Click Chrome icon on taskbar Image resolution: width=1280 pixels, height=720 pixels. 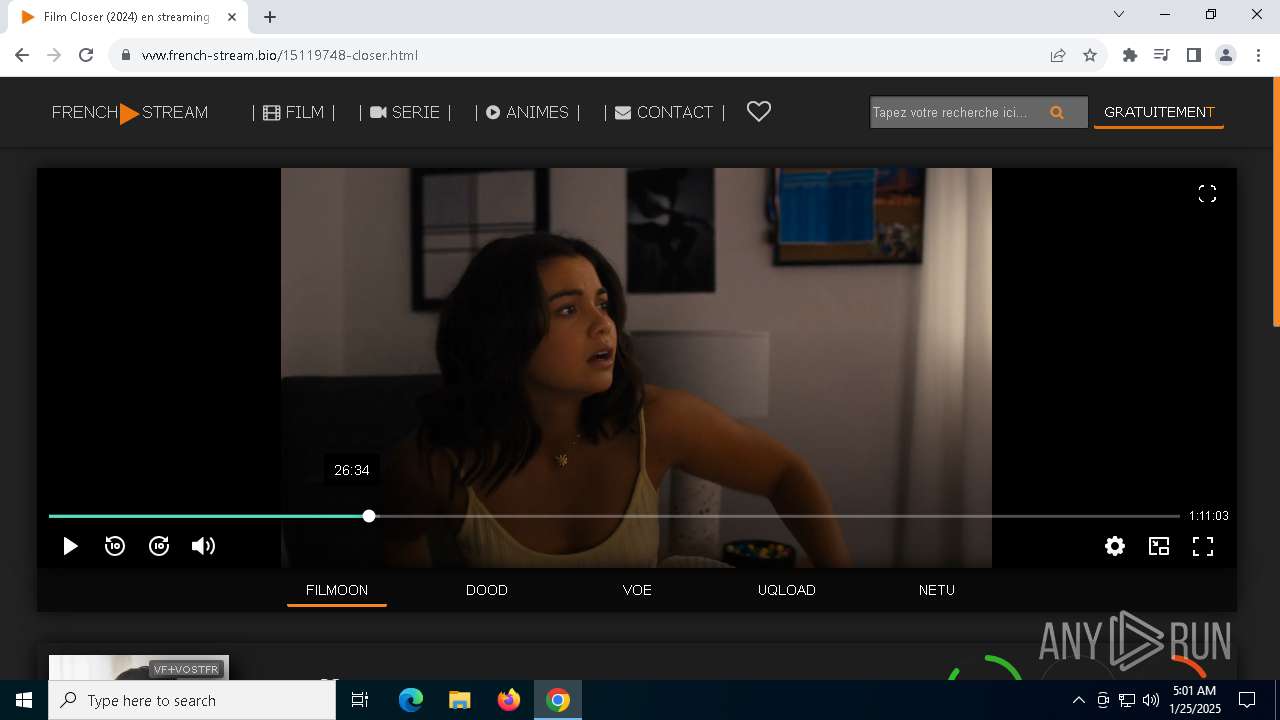pos(558,700)
